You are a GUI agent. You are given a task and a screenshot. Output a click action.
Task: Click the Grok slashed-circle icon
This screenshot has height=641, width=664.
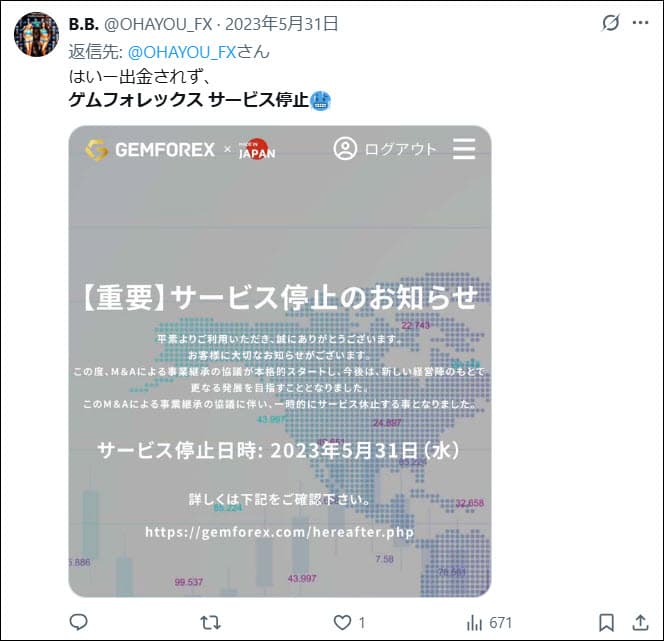click(610, 22)
